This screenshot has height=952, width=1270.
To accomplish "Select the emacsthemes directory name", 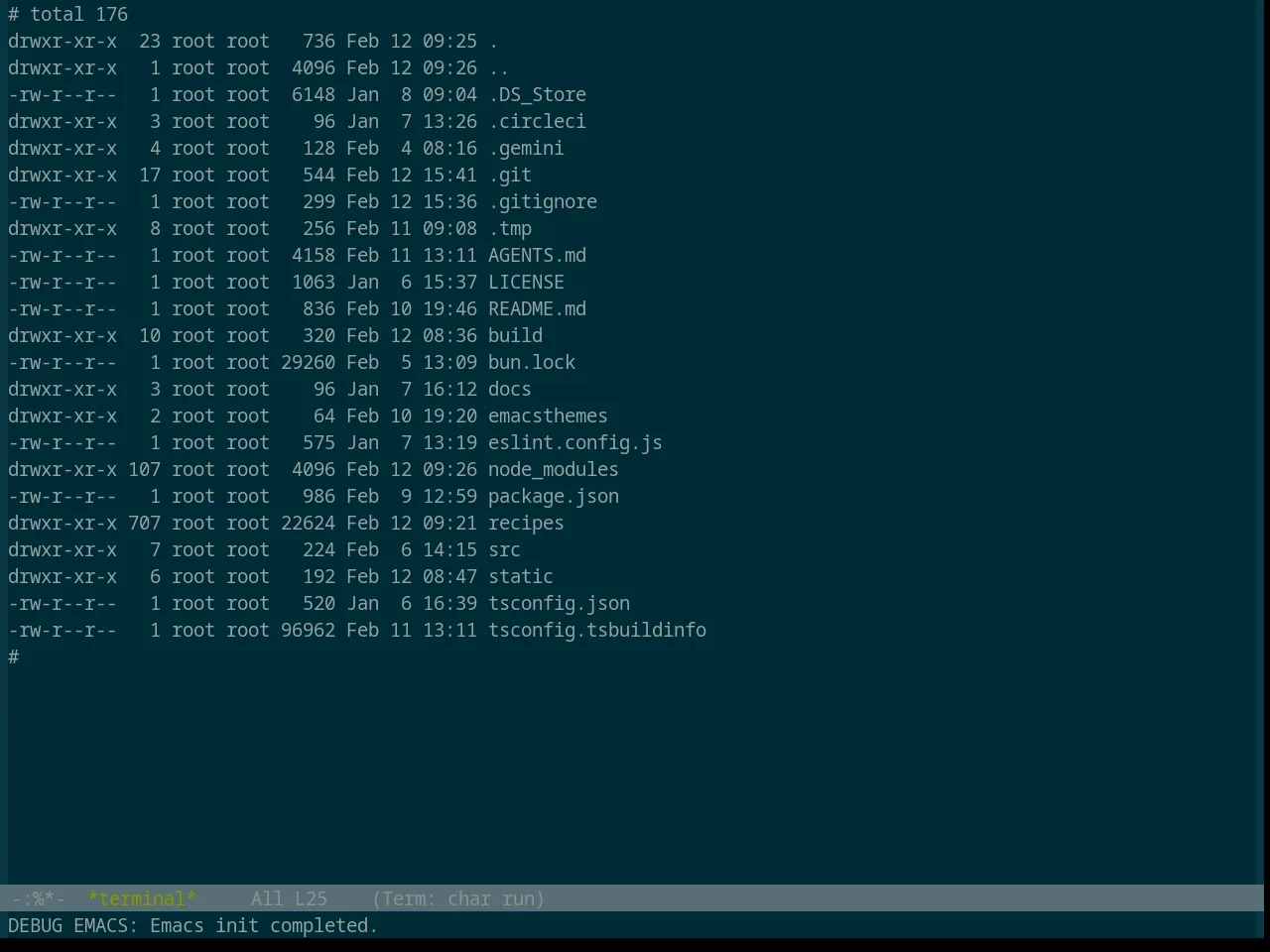I will click(548, 416).
